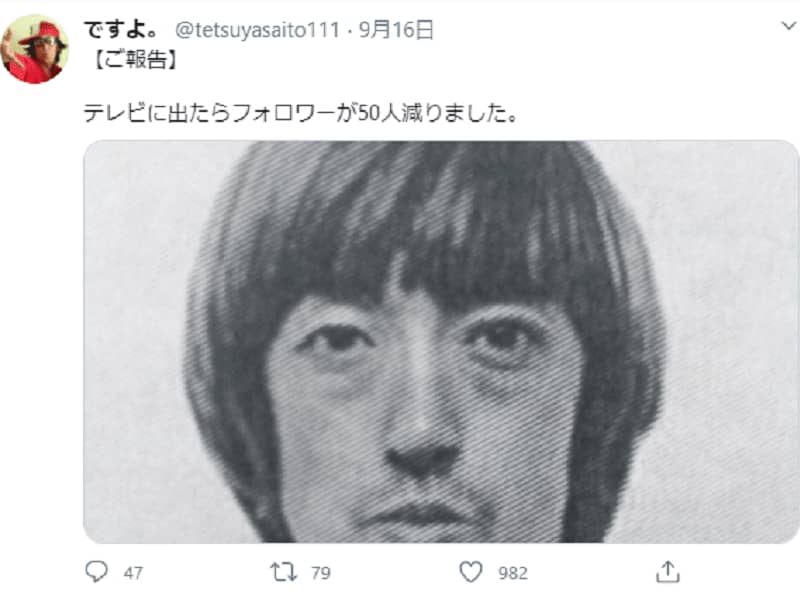Enlarge the attached black-and-white portrait image
This screenshot has width=800, height=599.
[441, 342]
